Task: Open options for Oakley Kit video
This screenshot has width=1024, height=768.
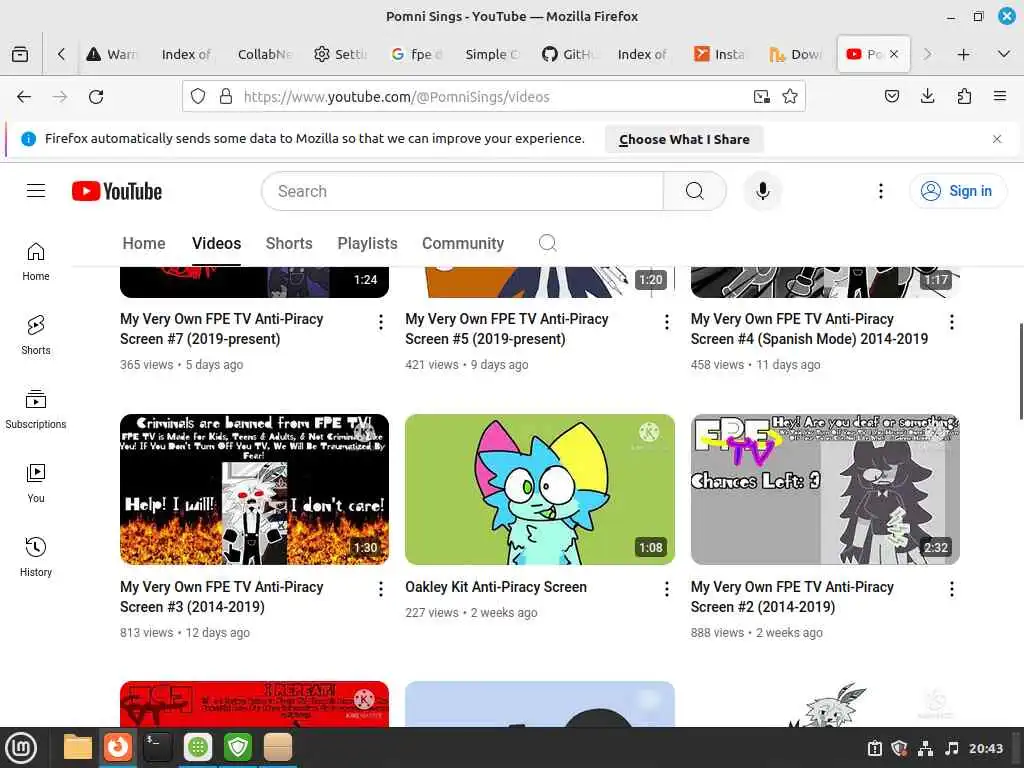Action: coord(666,590)
